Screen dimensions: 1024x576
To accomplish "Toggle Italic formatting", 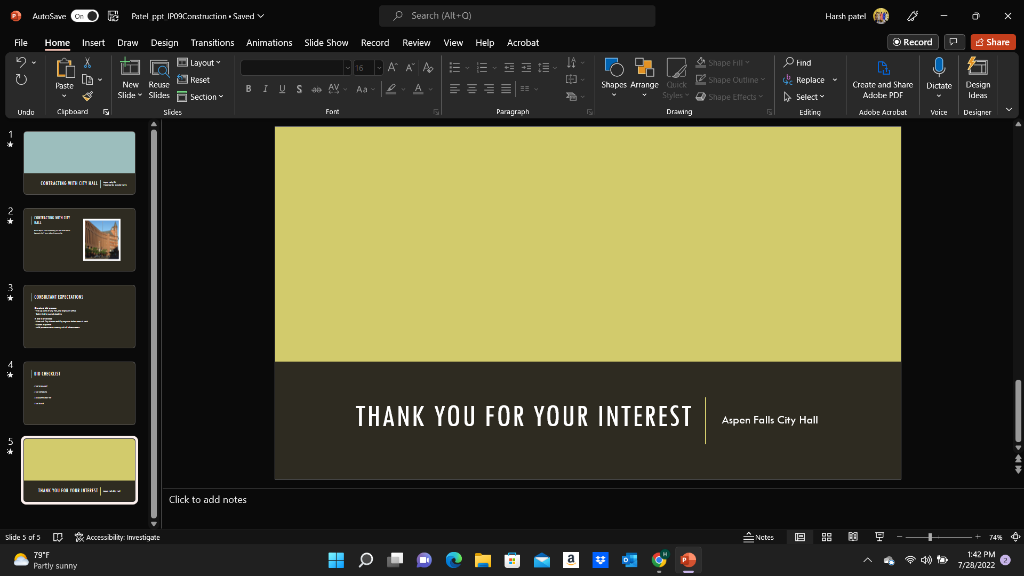I will pyautogui.click(x=264, y=88).
